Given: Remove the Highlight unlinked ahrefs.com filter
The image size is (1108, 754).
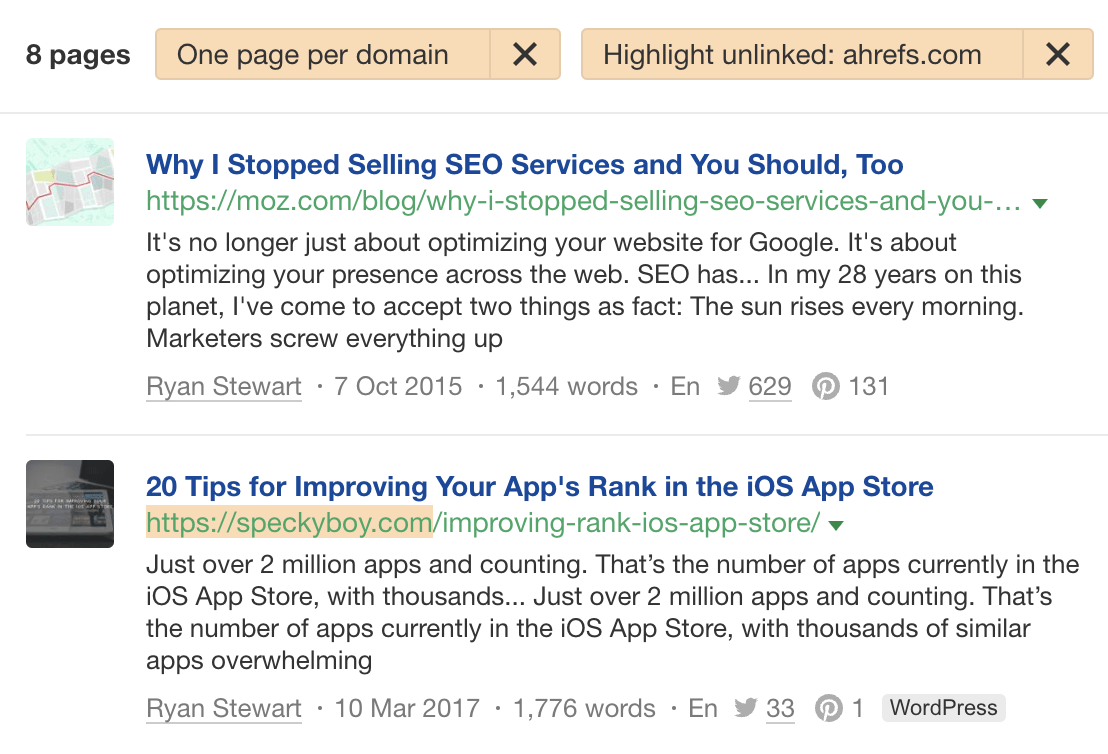Looking at the screenshot, I should point(1058,55).
